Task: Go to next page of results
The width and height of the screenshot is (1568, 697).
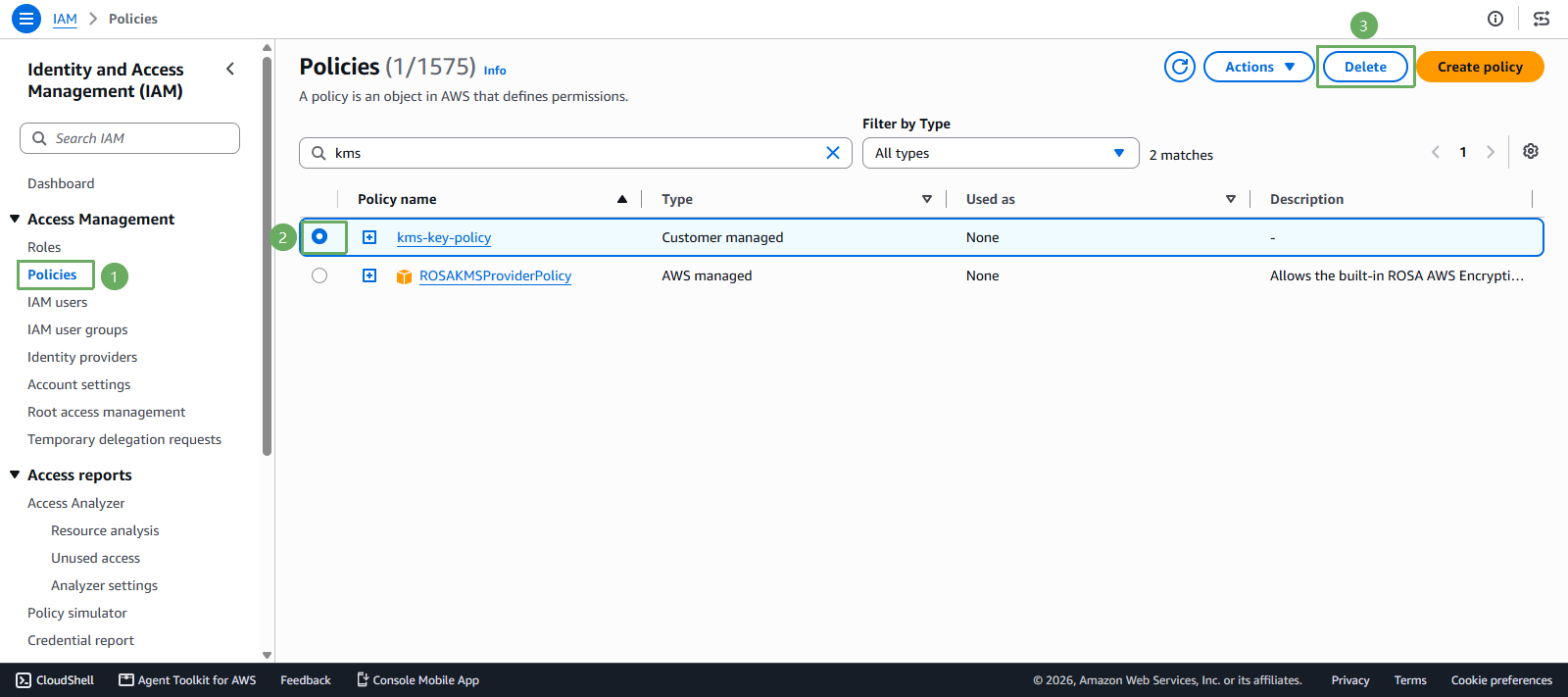Action: [x=1491, y=152]
